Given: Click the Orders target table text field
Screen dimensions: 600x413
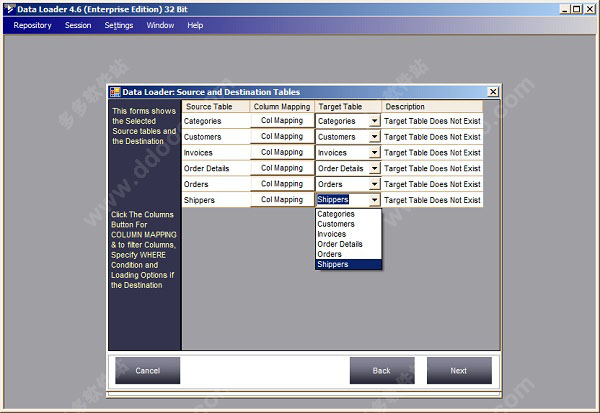Looking at the screenshot, I should tap(342, 184).
